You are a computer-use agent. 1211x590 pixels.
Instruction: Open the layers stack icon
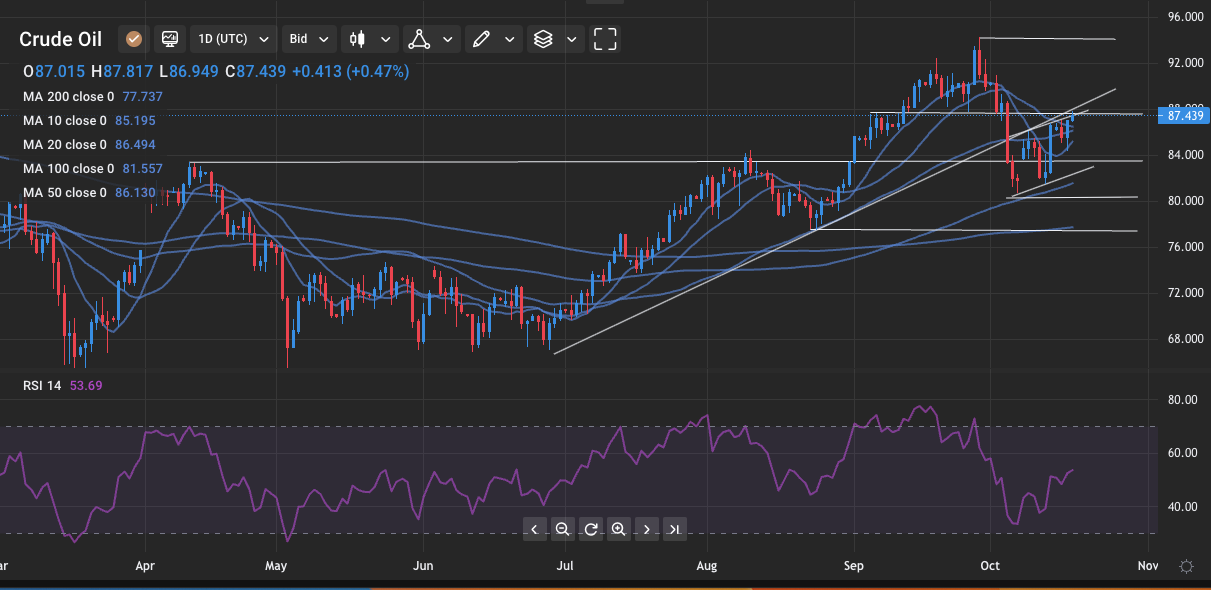[543, 39]
